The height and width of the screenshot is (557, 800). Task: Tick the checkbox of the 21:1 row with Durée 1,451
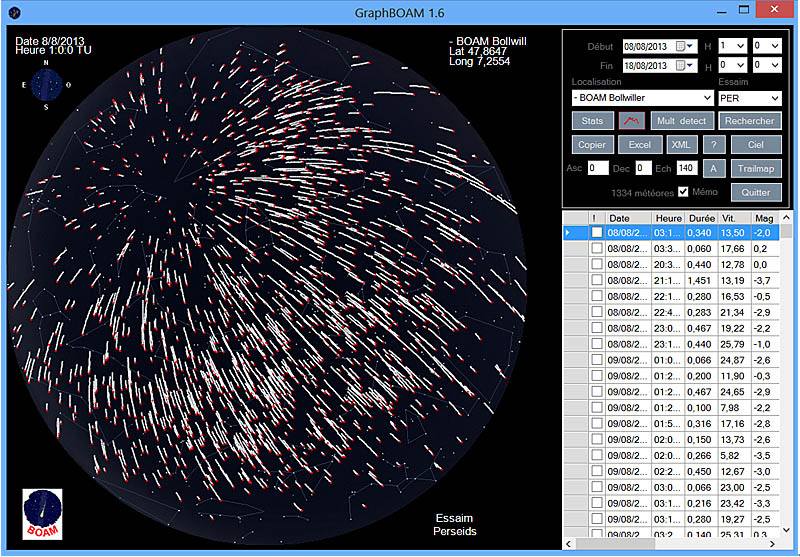596,280
